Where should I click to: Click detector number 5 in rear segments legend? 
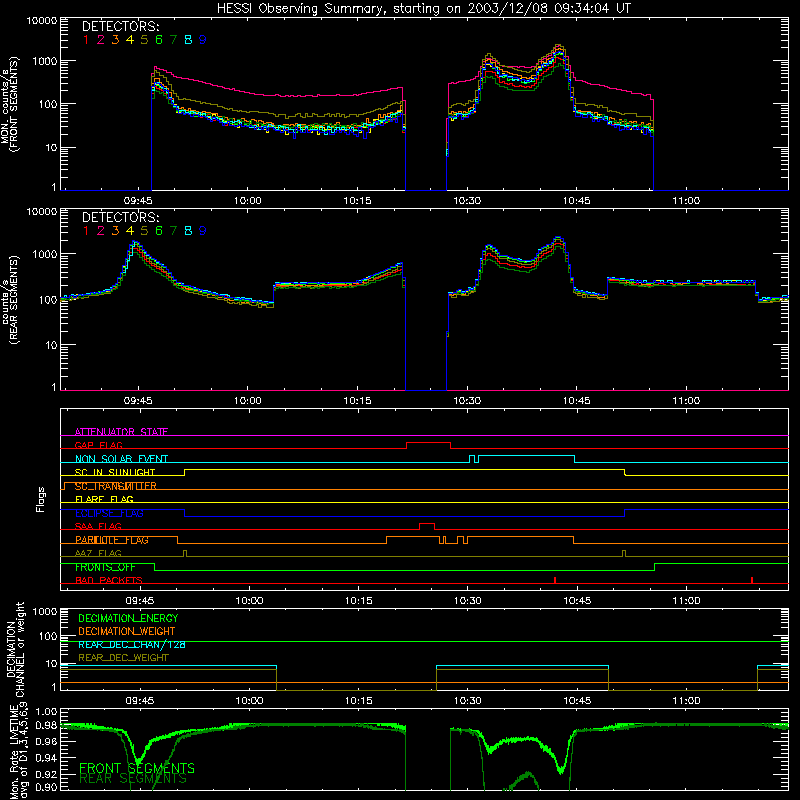tap(144, 231)
